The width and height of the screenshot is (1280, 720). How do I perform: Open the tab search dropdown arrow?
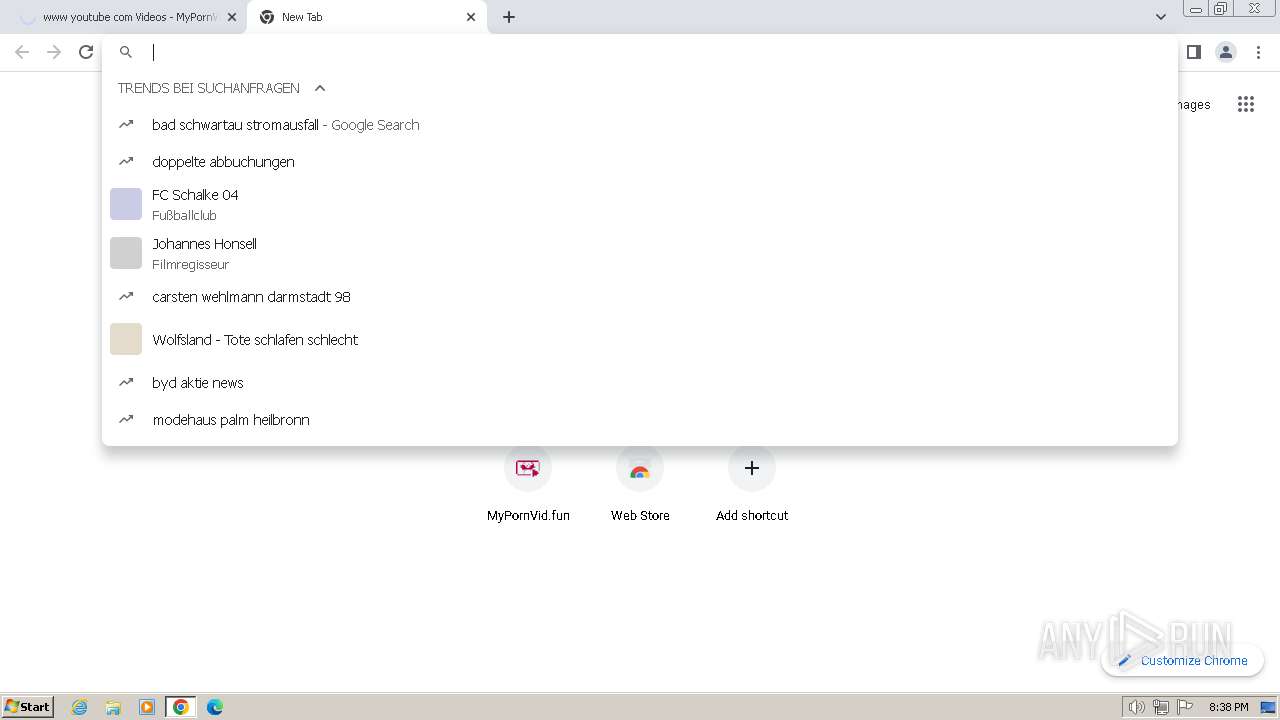1160,17
